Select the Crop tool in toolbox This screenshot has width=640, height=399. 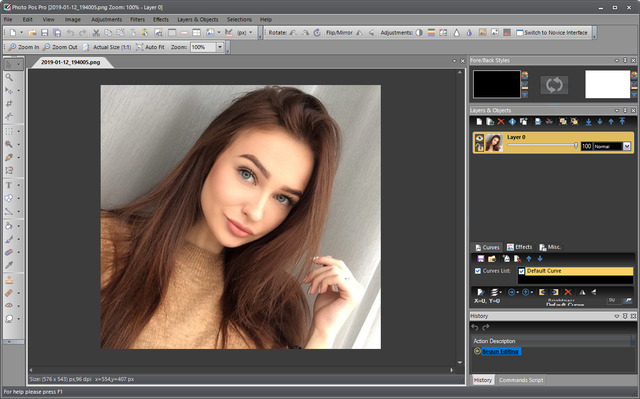(9, 104)
